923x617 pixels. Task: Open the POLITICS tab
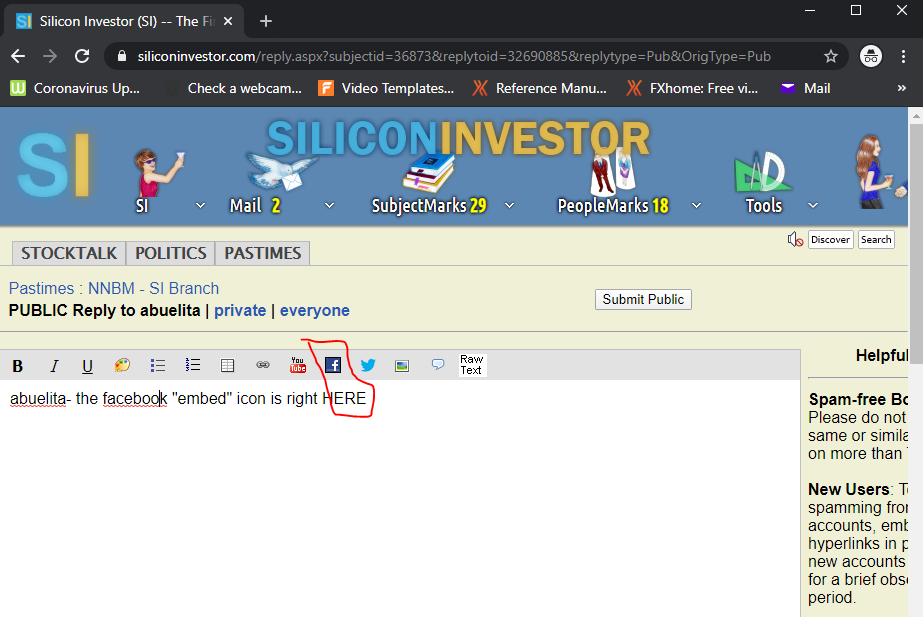pos(171,253)
